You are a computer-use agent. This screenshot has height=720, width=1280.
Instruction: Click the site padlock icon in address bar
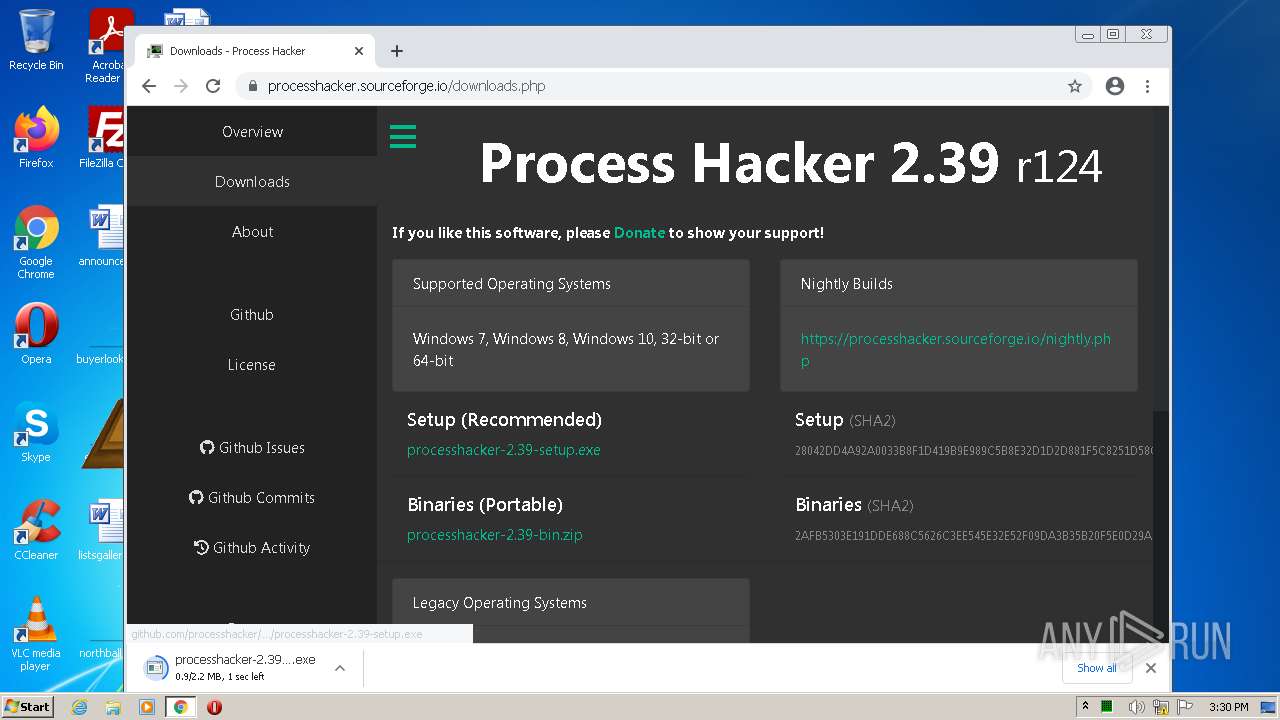(x=253, y=86)
